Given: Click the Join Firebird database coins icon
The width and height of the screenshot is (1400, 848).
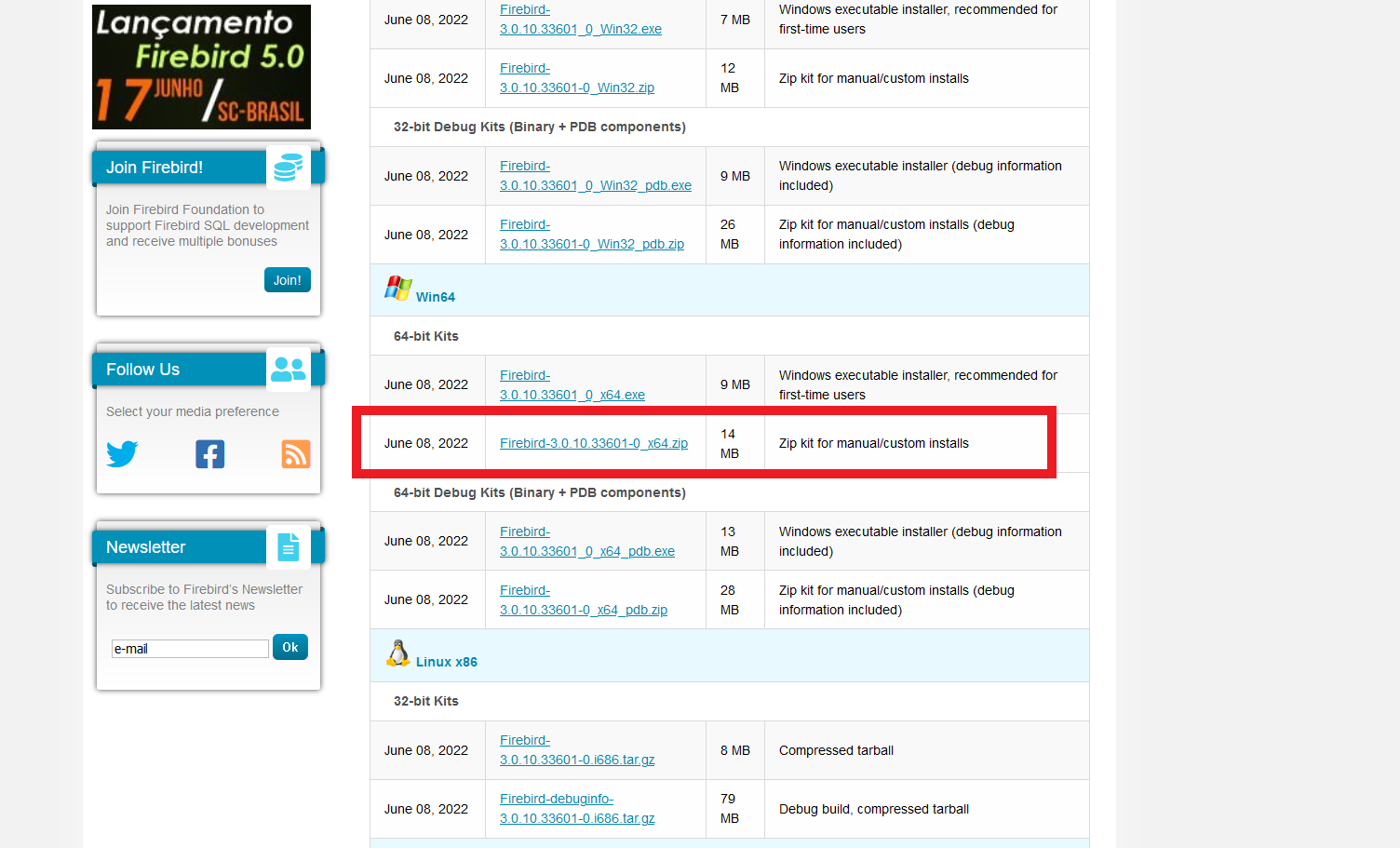Looking at the screenshot, I should click(x=288, y=168).
